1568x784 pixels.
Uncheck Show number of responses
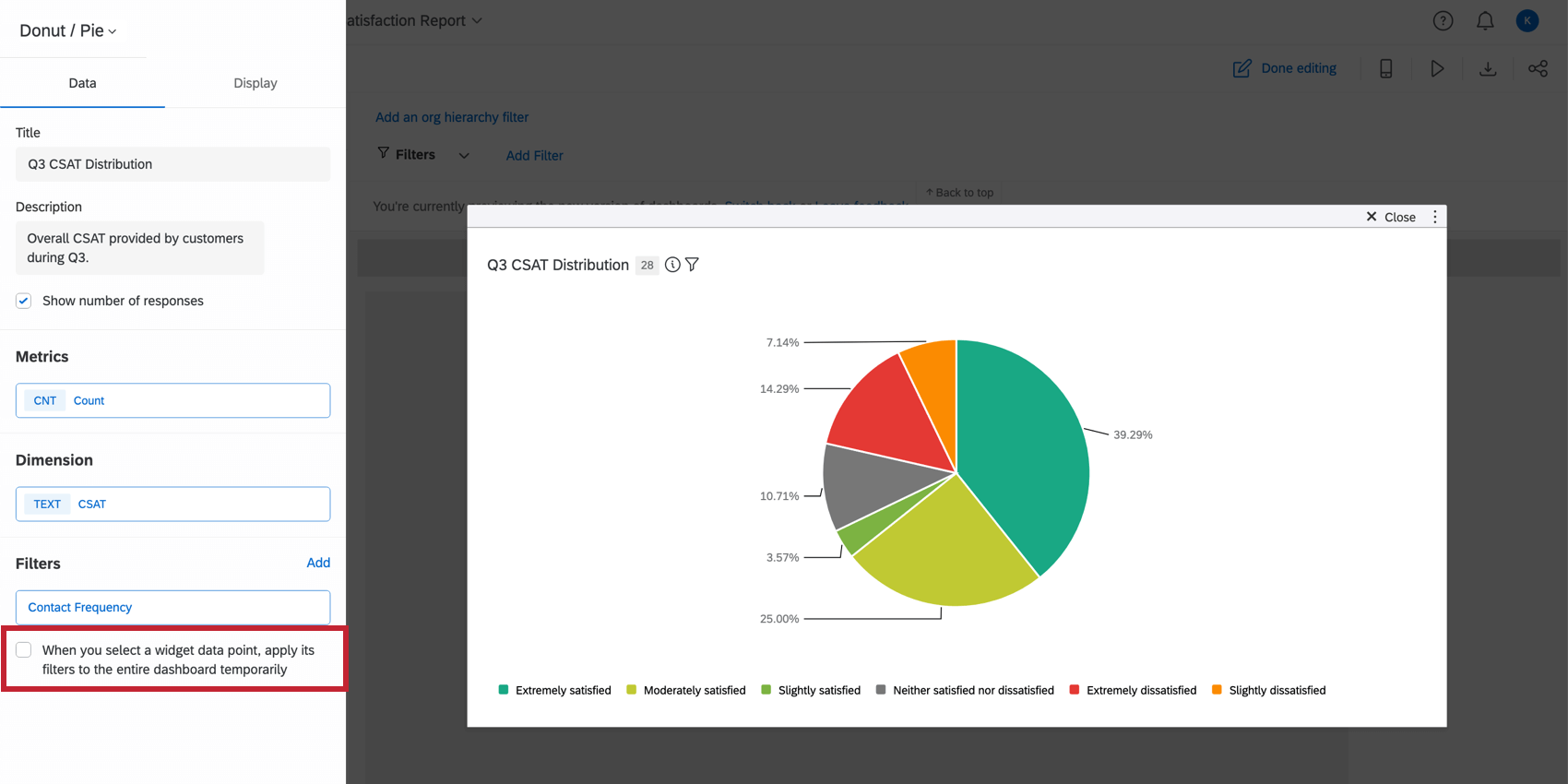coord(24,301)
